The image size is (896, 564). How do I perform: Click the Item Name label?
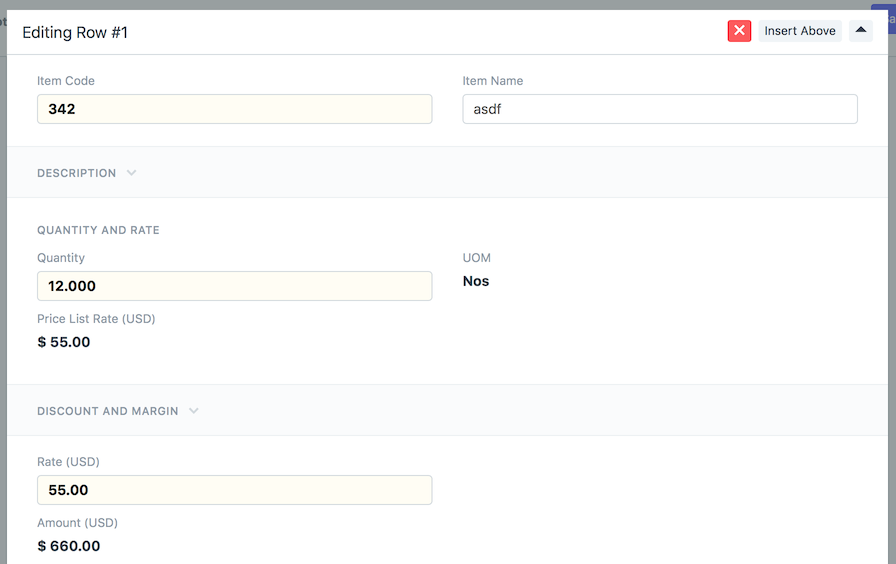pos(493,81)
